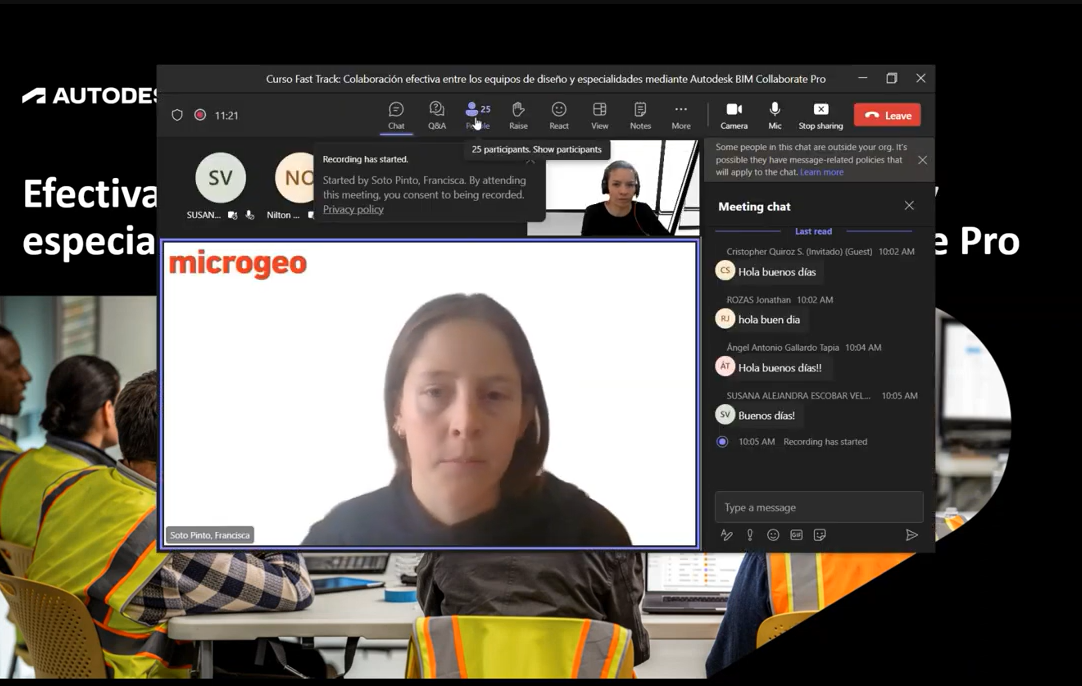The height and width of the screenshot is (686, 1082).
Task: Click the ÁT avatar in chat
Action: 725,366
